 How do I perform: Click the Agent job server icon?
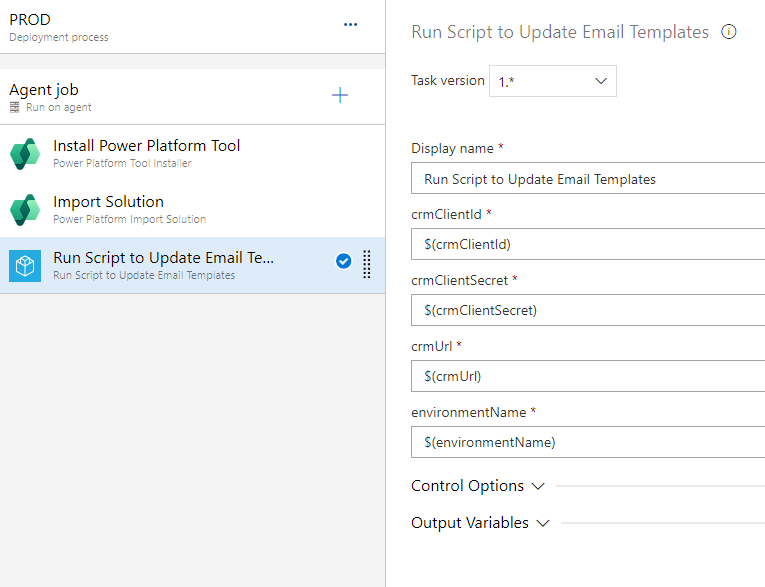(x=15, y=107)
